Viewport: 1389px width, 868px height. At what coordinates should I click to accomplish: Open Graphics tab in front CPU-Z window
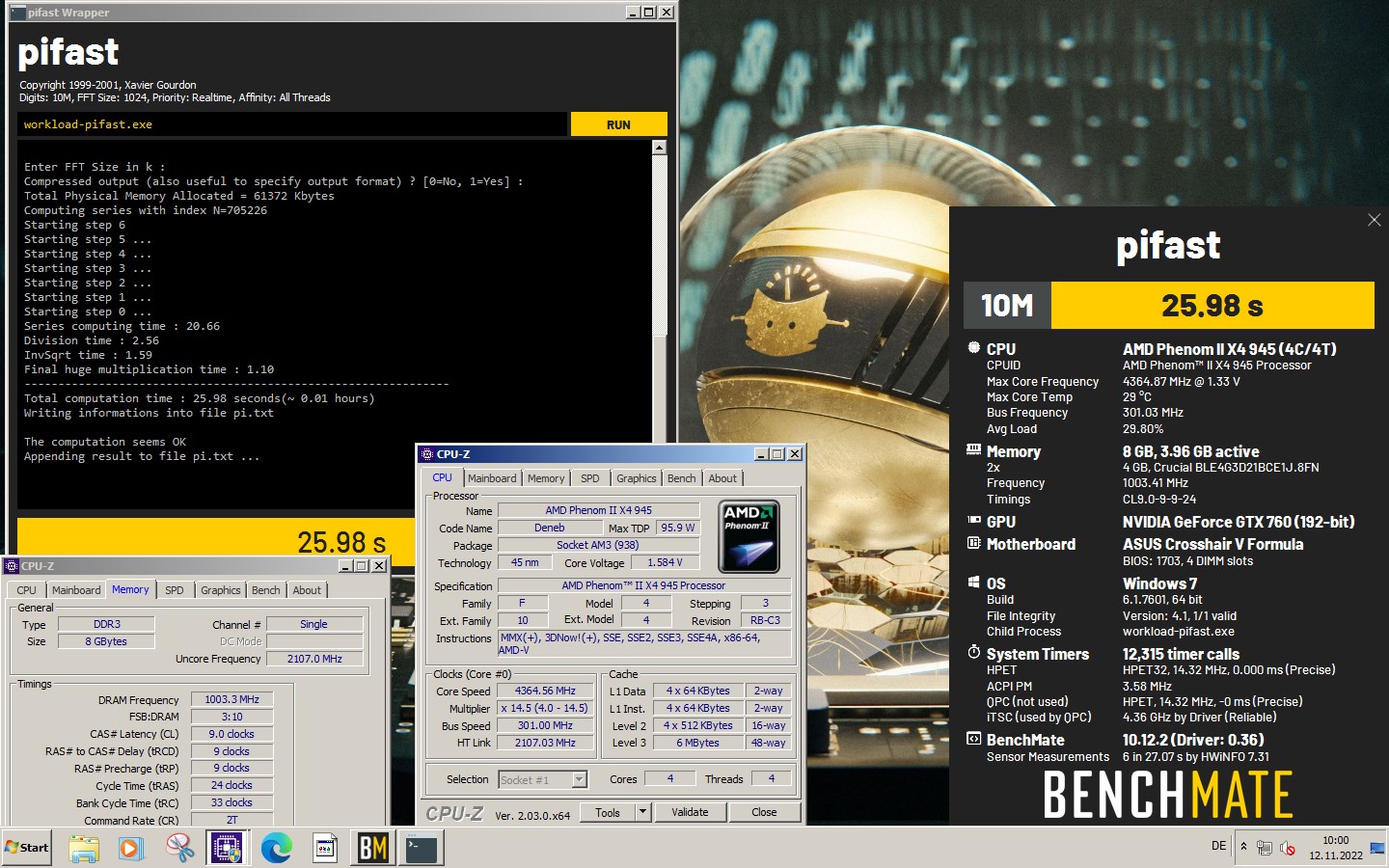(x=637, y=478)
